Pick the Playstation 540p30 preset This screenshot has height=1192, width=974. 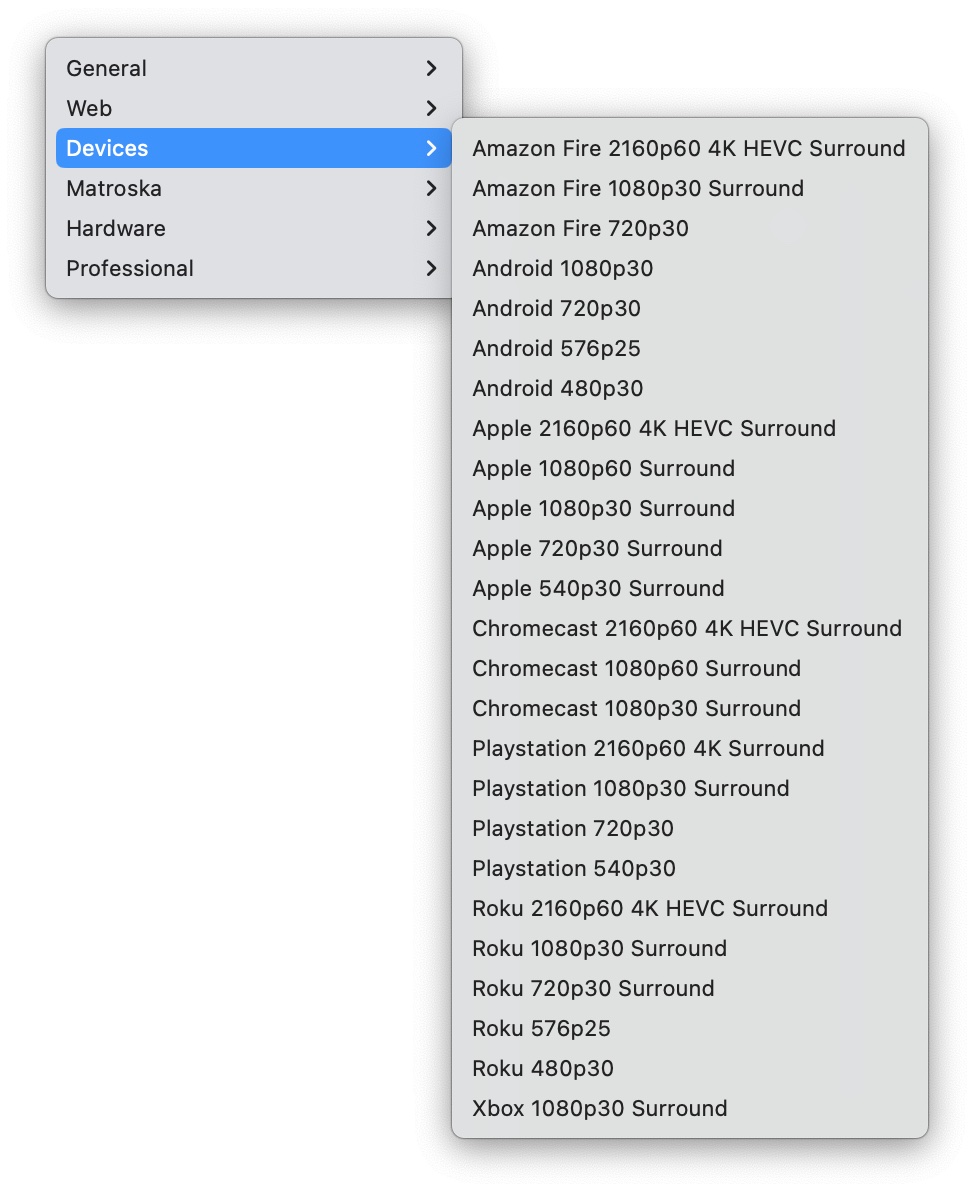pyautogui.click(x=689, y=868)
